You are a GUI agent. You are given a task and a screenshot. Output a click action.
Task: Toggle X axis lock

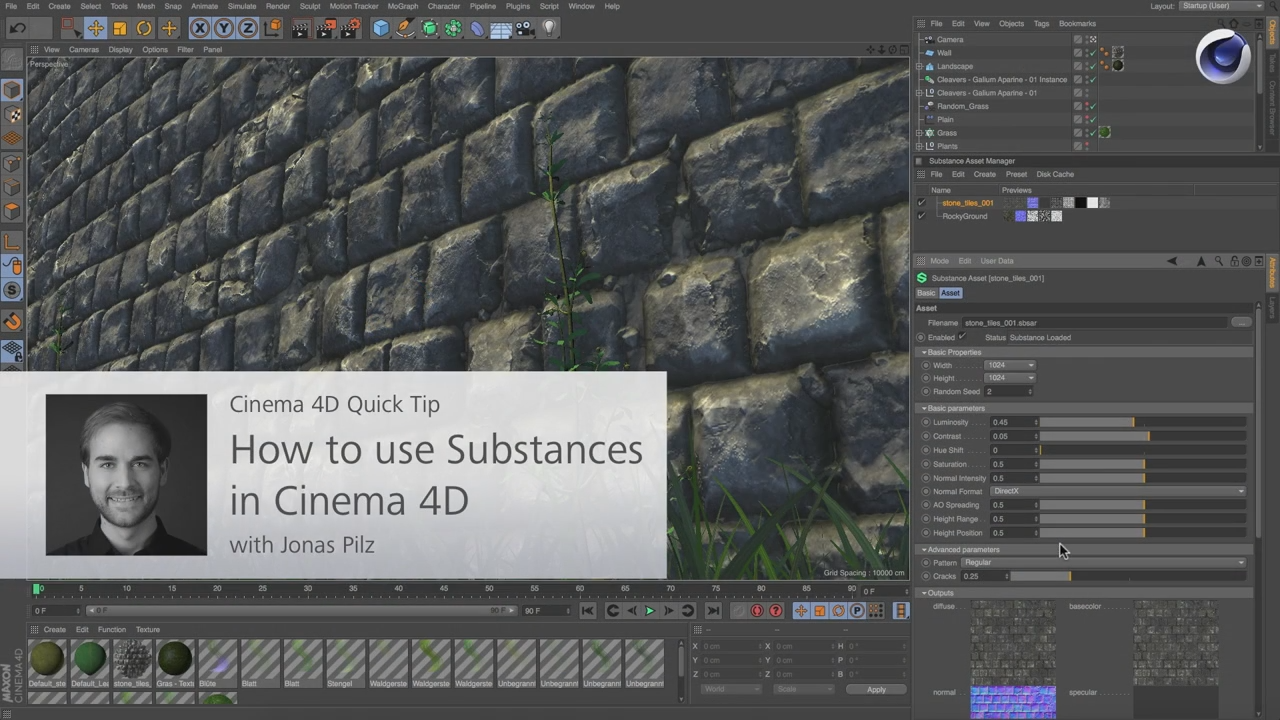(x=199, y=28)
